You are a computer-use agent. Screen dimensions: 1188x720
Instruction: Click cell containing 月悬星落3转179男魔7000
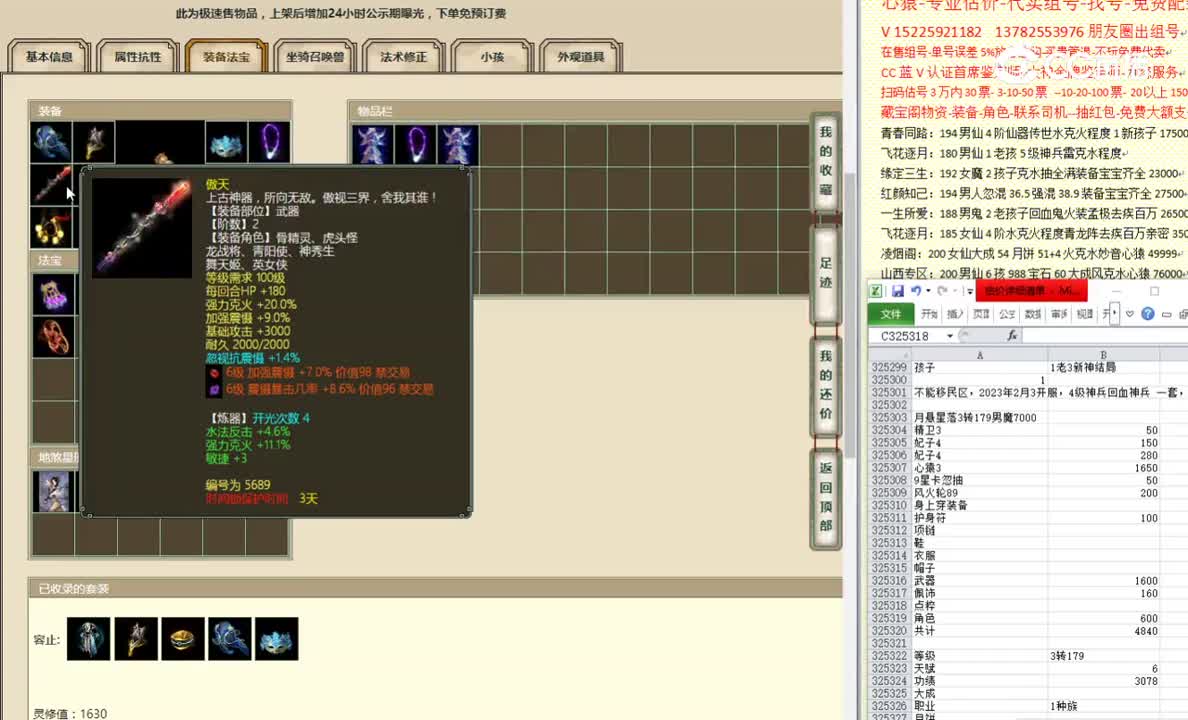[x=980, y=418]
